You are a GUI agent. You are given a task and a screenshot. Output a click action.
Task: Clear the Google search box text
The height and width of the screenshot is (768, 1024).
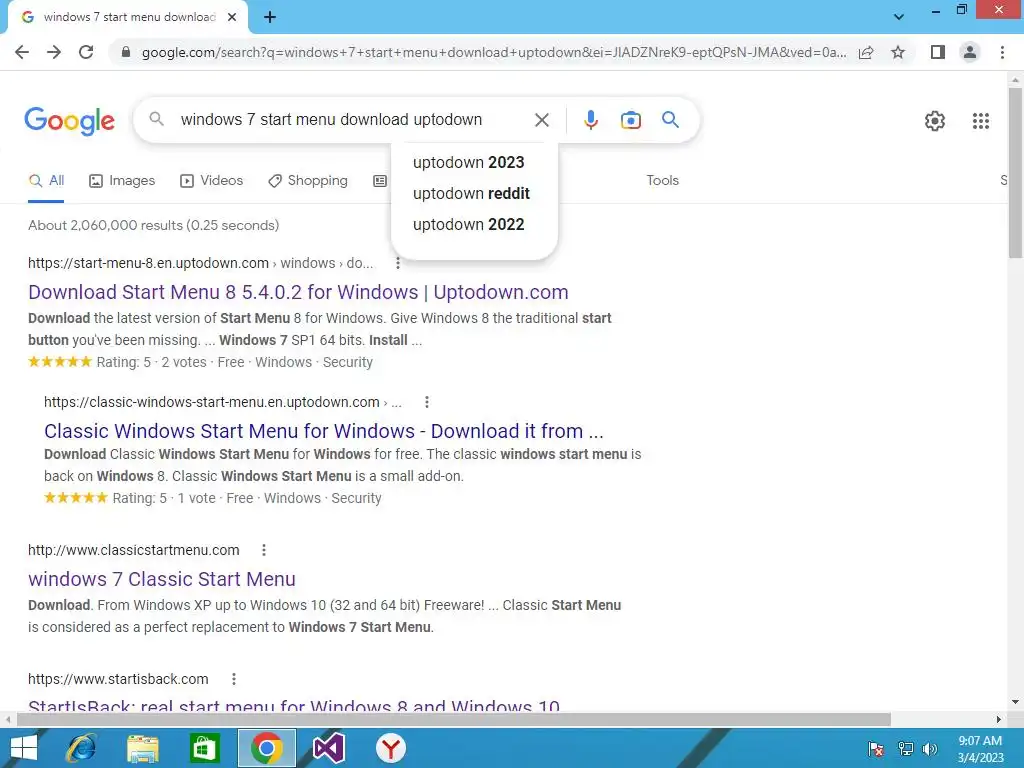541,120
